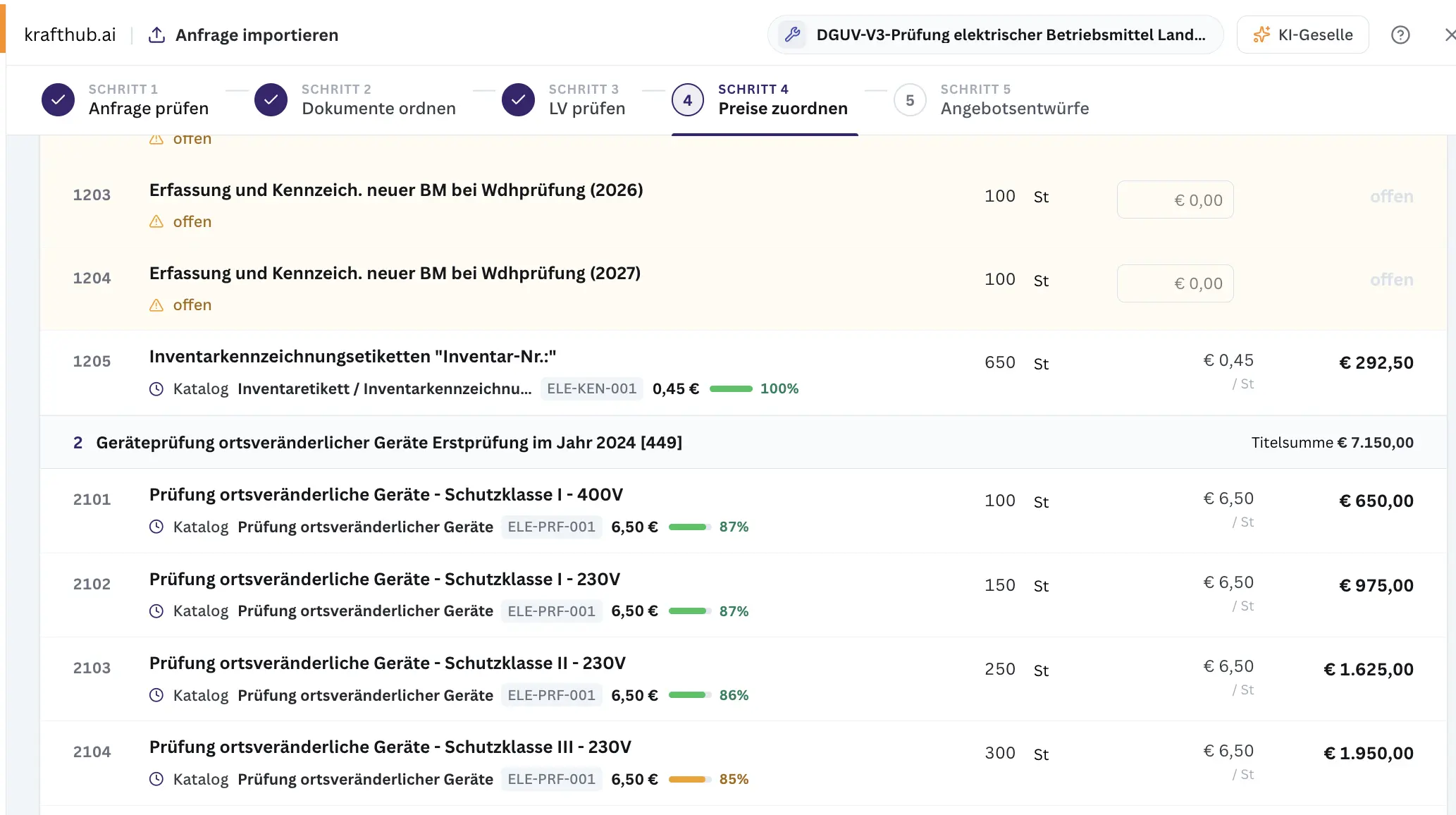Click price input field for position 1204
This screenshot has width=1456, height=815.
[x=1175, y=283]
